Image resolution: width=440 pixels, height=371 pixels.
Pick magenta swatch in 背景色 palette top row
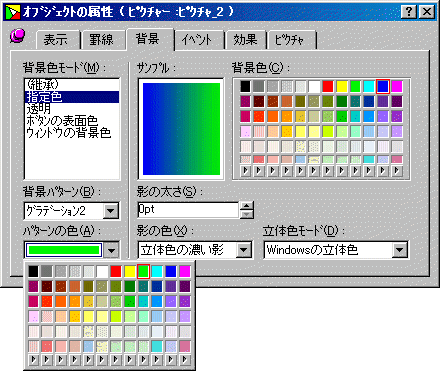[397, 86]
